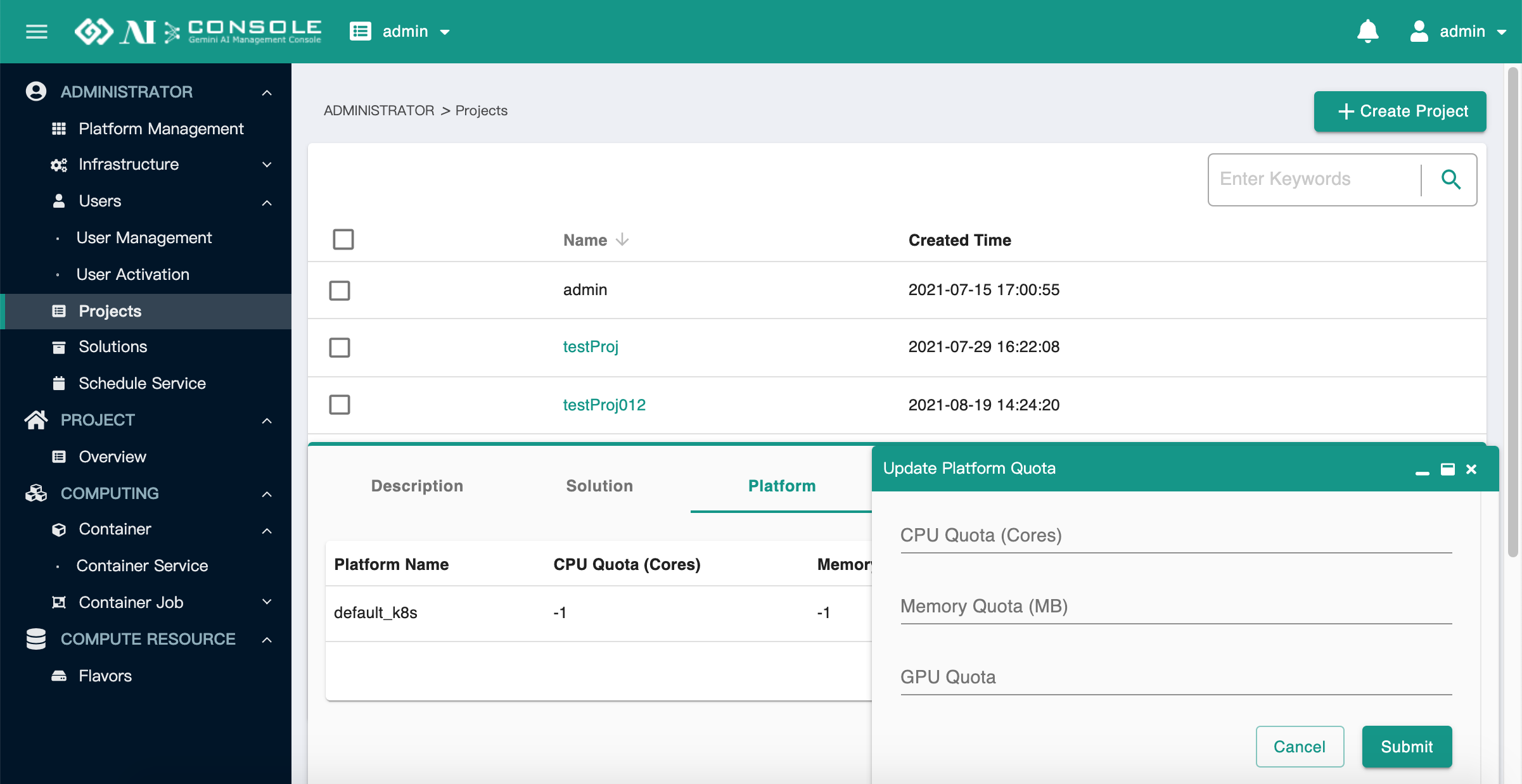This screenshot has height=784, width=1522.
Task: Click the Created Time column header
Action: click(x=959, y=240)
